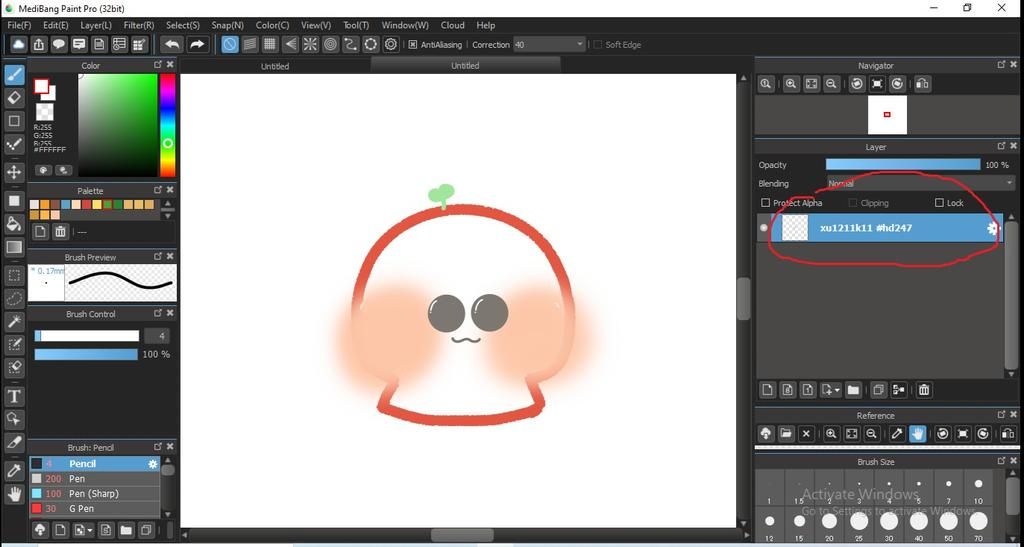The image size is (1024, 547).
Task: Open reference image folder icon
Action: (786, 433)
